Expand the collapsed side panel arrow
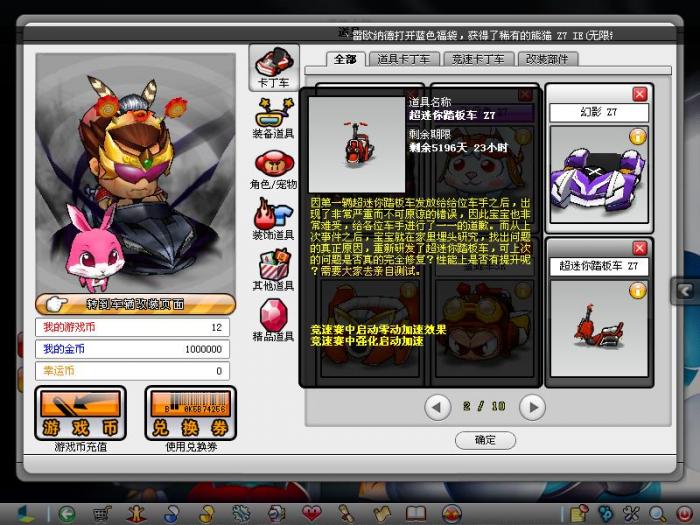This screenshot has height=525, width=700. [x=685, y=291]
